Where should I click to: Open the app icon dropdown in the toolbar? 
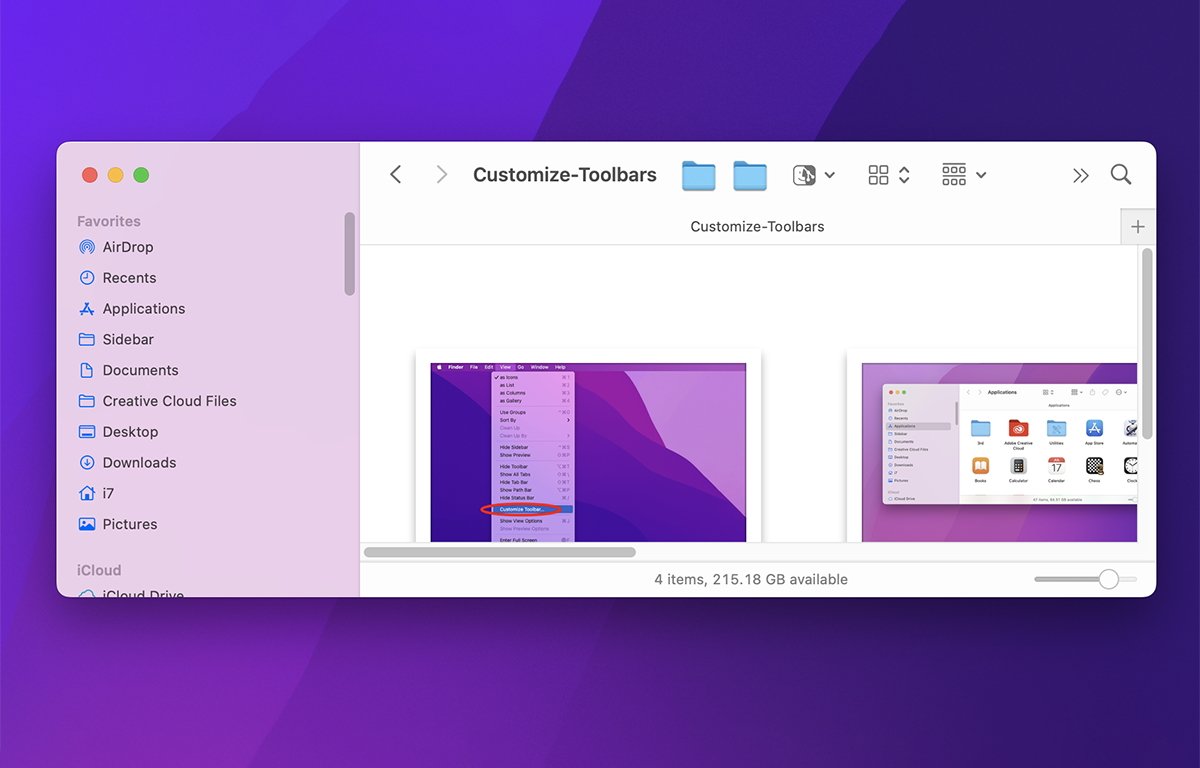(813, 175)
